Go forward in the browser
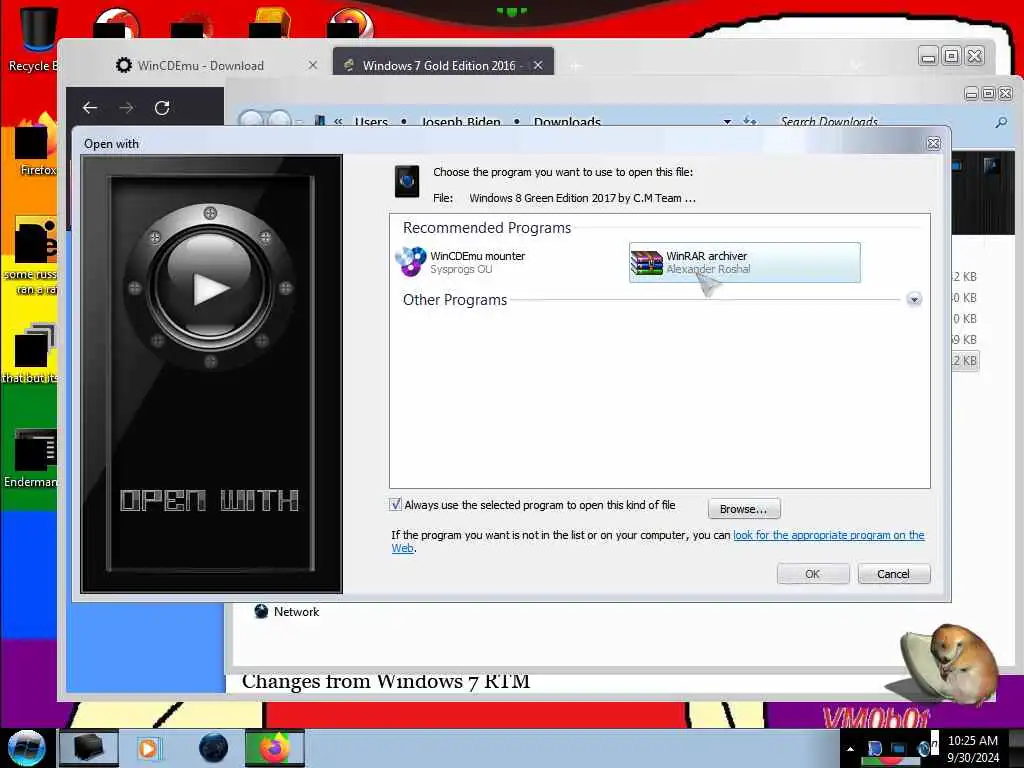 pyautogui.click(x=127, y=108)
